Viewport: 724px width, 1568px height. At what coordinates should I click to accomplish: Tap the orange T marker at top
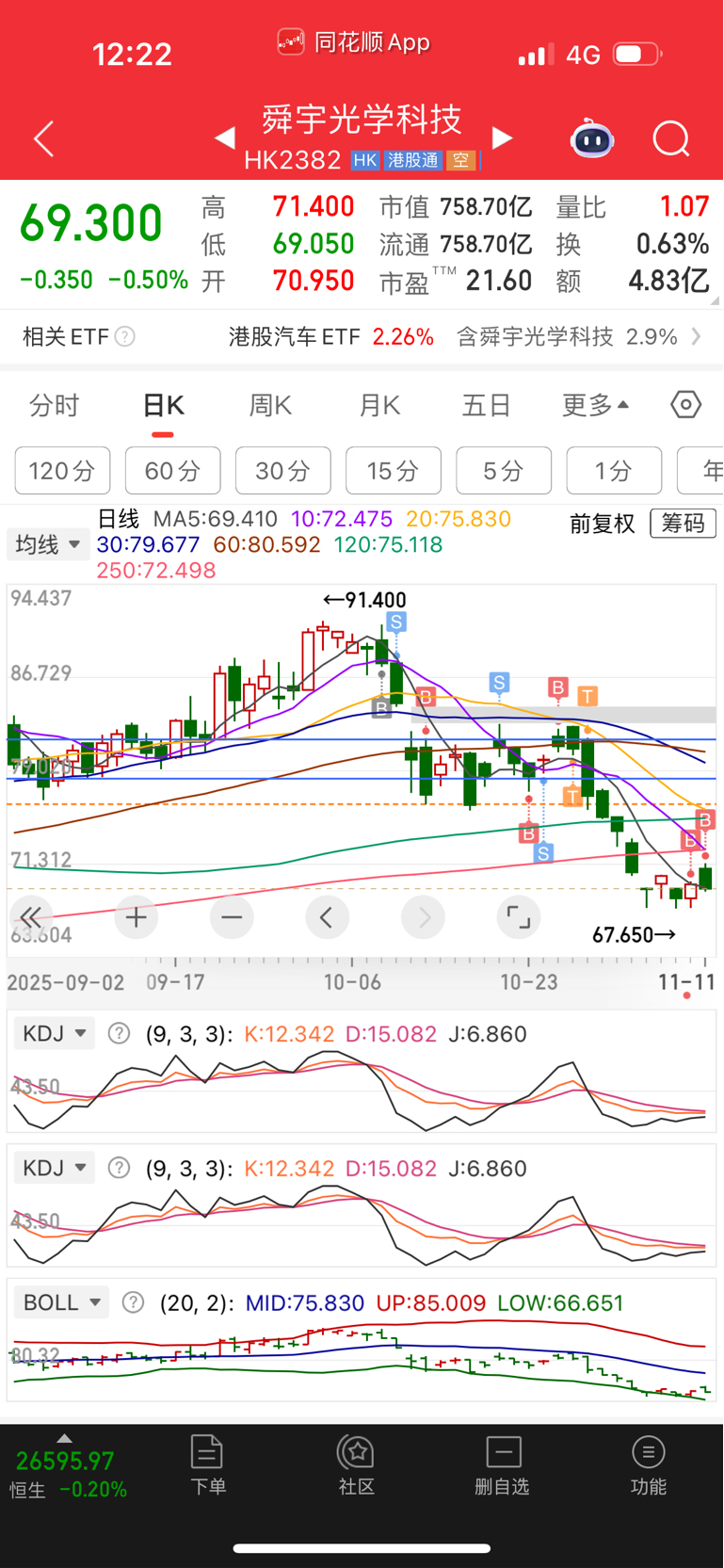pos(587,696)
